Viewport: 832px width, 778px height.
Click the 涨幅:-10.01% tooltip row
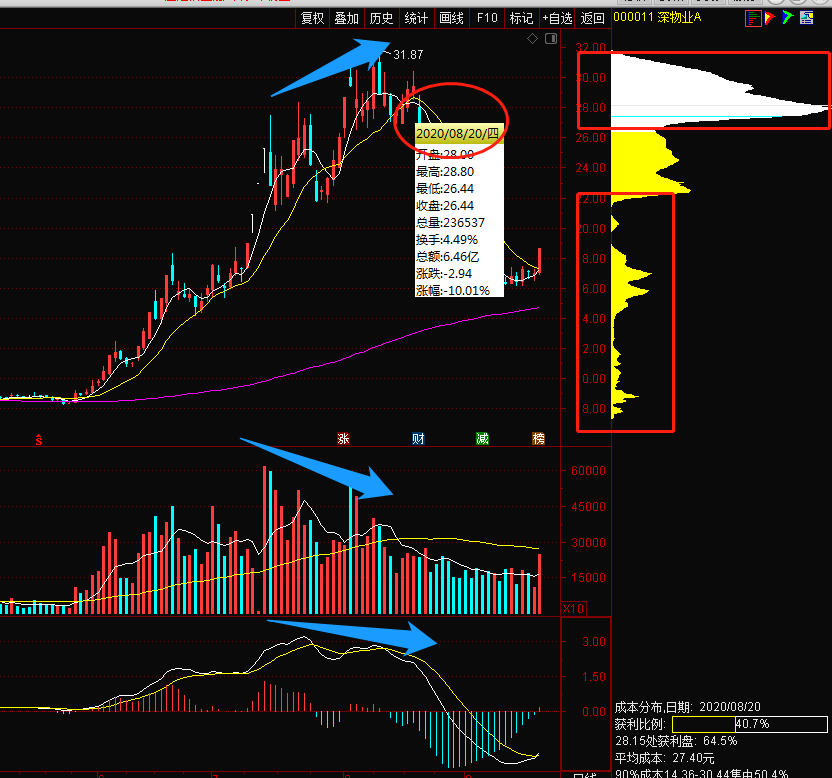coord(453,290)
